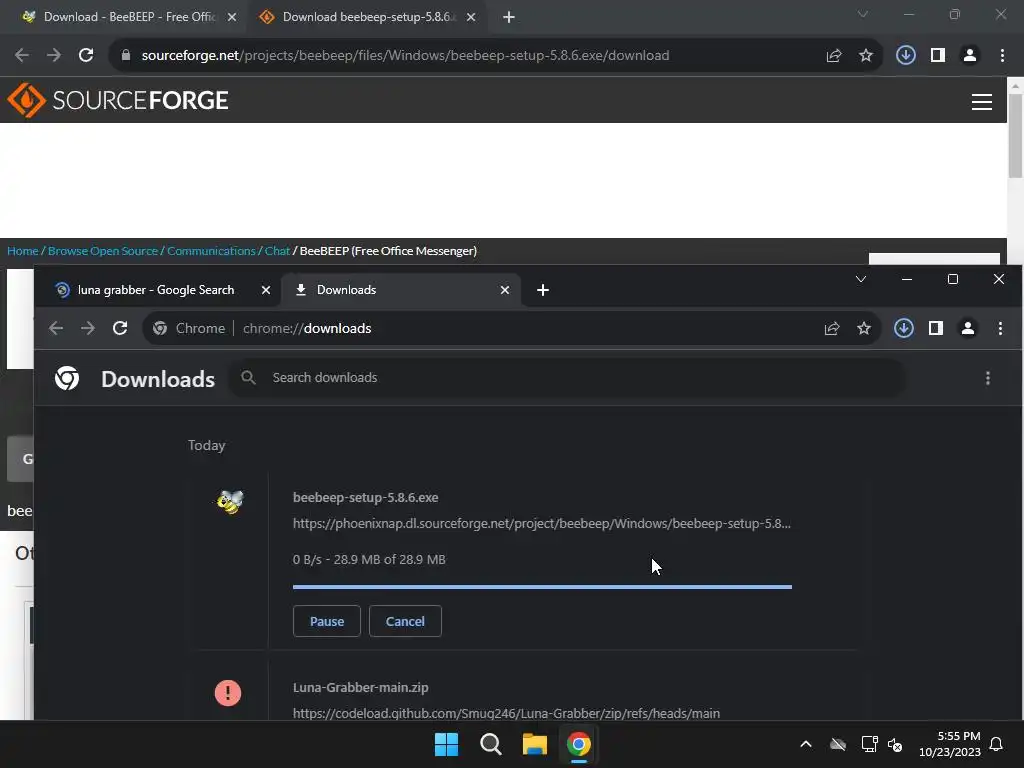Click the search magnifier in the Search downloads box
This screenshot has height=768, width=1024.
coord(248,377)
